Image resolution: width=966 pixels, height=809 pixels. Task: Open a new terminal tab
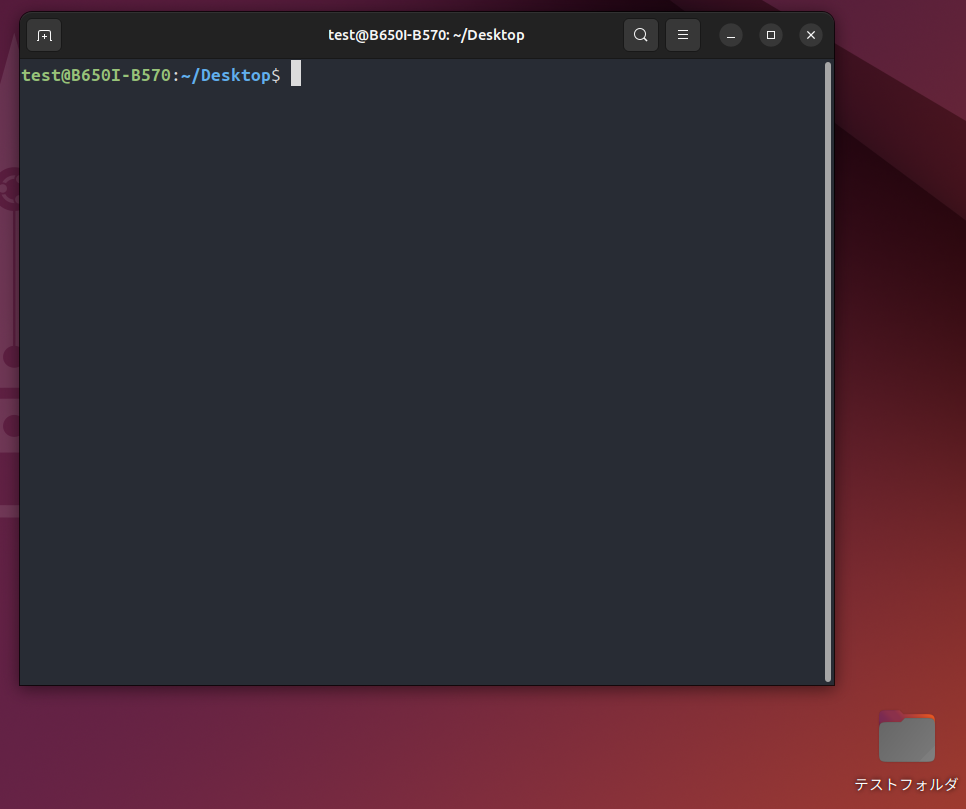44,35
